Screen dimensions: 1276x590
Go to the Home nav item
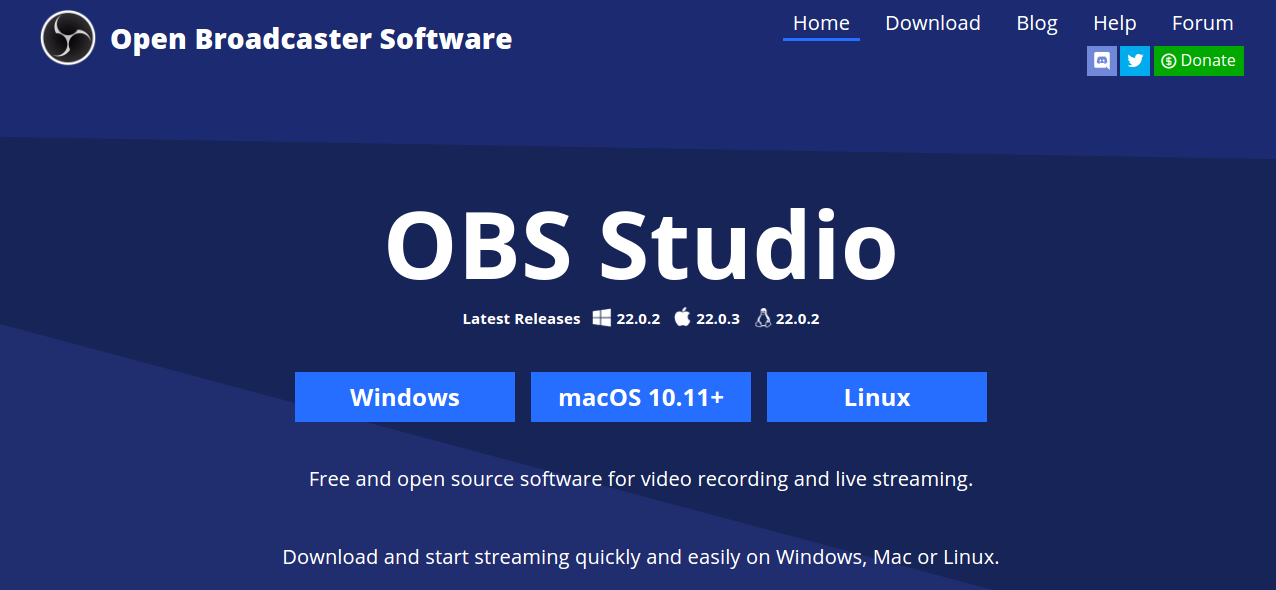[821, 23]
